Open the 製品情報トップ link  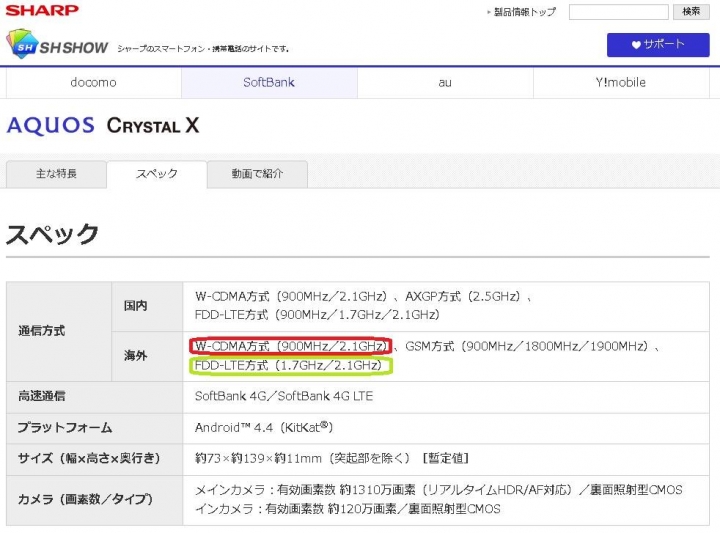(x=522, y=12)
